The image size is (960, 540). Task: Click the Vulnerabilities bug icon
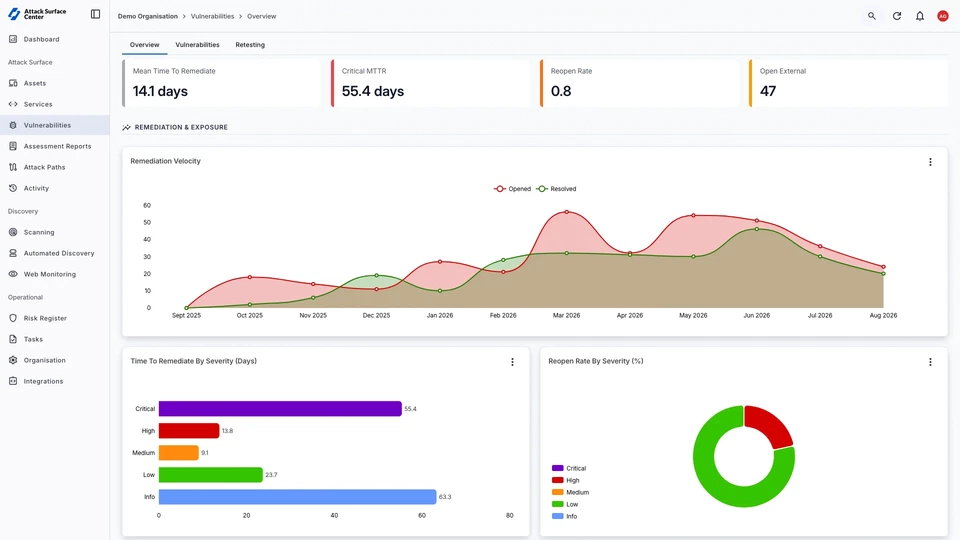point(13,125)
